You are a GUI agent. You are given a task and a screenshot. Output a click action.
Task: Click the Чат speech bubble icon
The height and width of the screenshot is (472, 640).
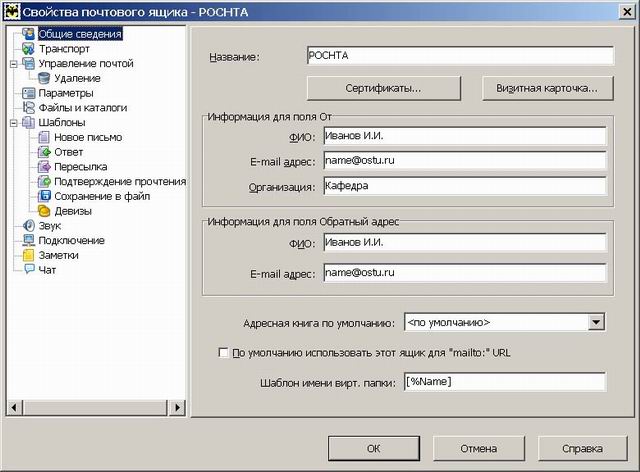28,270
